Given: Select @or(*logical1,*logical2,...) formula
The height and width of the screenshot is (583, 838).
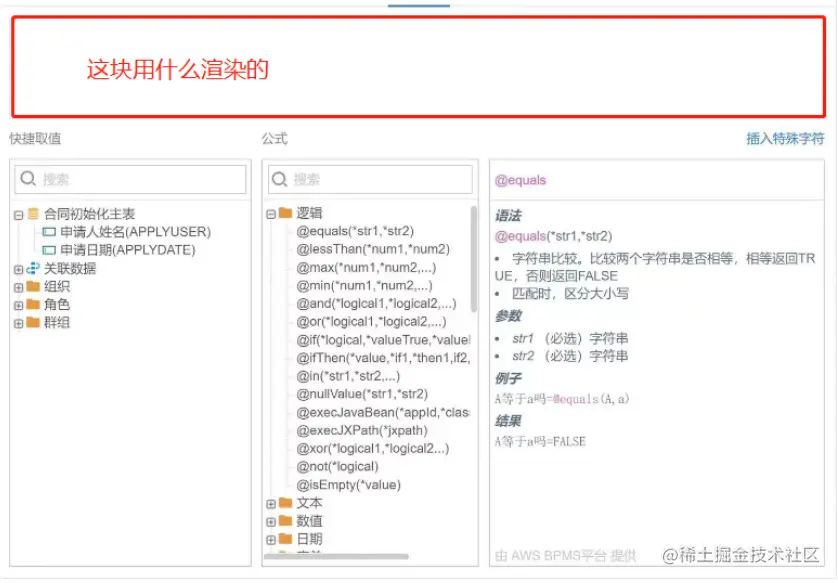Looking at the screenshot, I should coord(371,322).
